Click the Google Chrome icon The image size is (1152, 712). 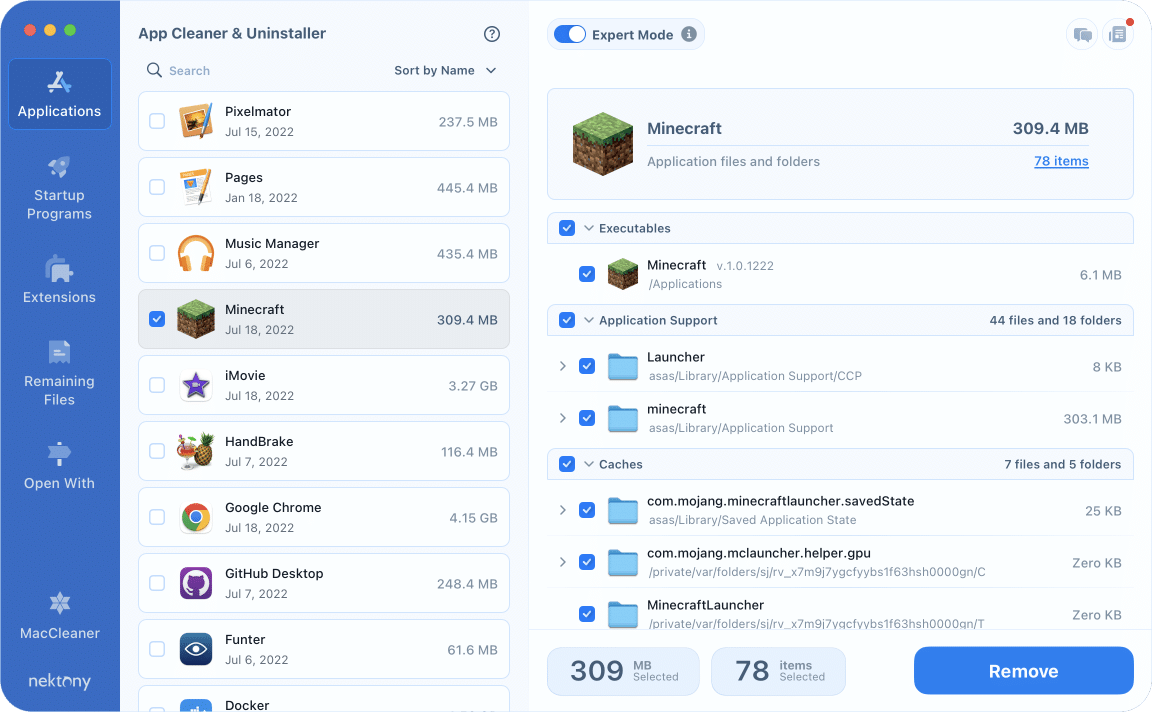coord(196,517)
